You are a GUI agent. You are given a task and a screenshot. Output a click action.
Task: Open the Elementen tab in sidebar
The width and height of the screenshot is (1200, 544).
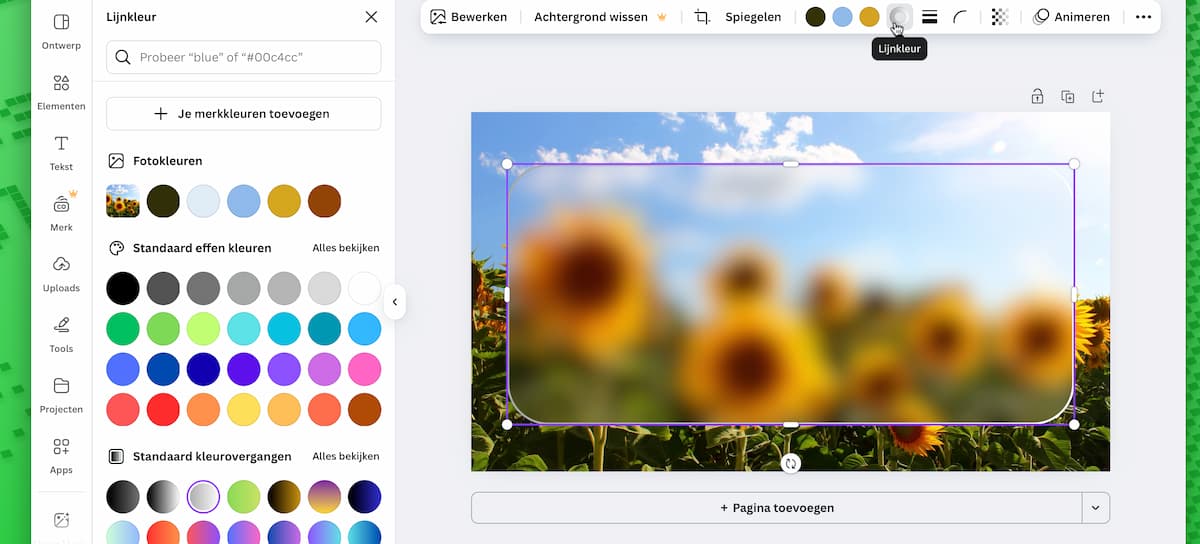(x=61, y=91)
